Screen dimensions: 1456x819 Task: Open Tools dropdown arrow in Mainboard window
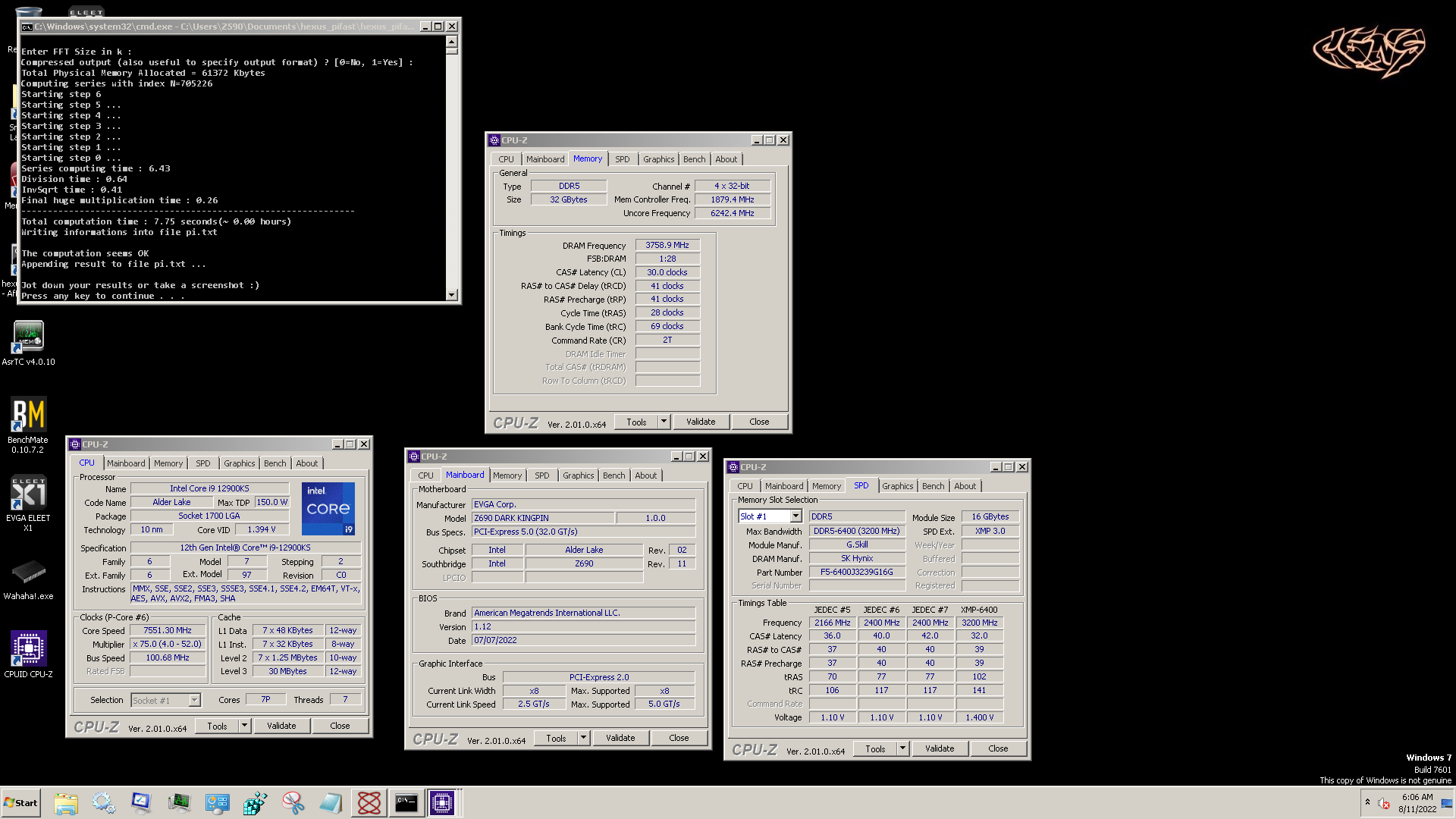[x=583, y=738]
